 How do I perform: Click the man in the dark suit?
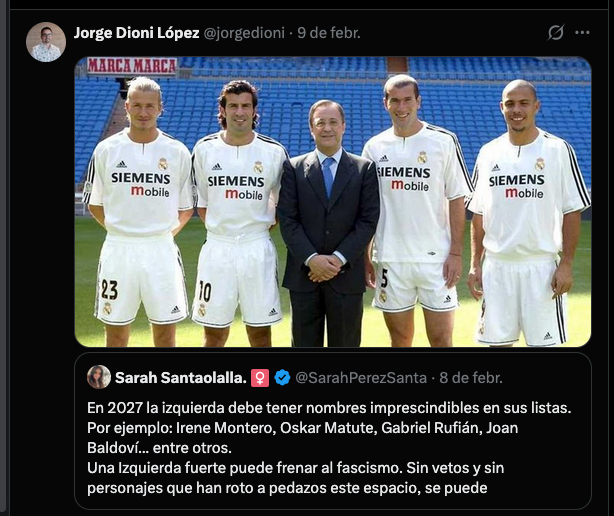tap(328, 223)
